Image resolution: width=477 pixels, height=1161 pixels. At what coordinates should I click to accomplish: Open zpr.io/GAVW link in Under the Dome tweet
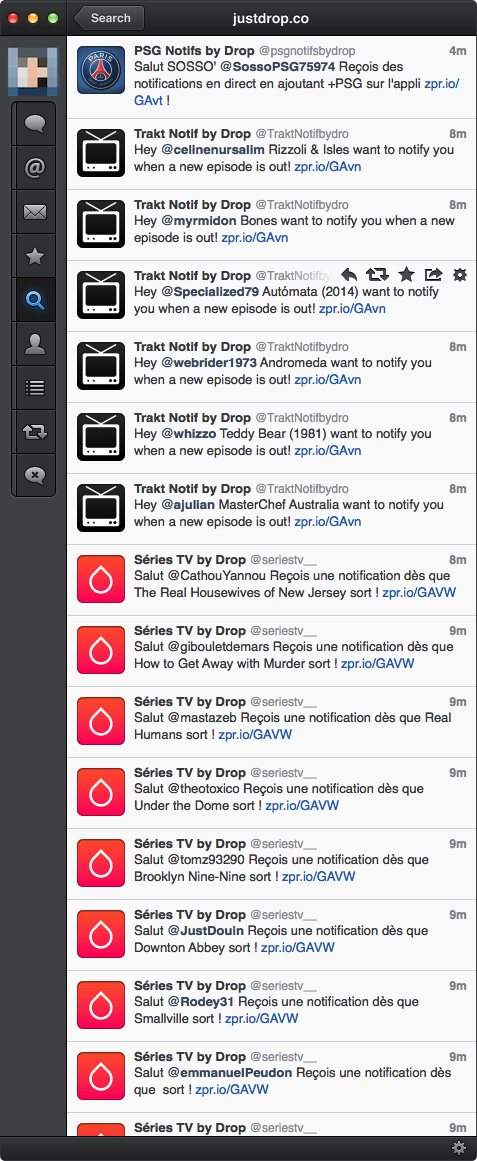click(x=302, y=806)
